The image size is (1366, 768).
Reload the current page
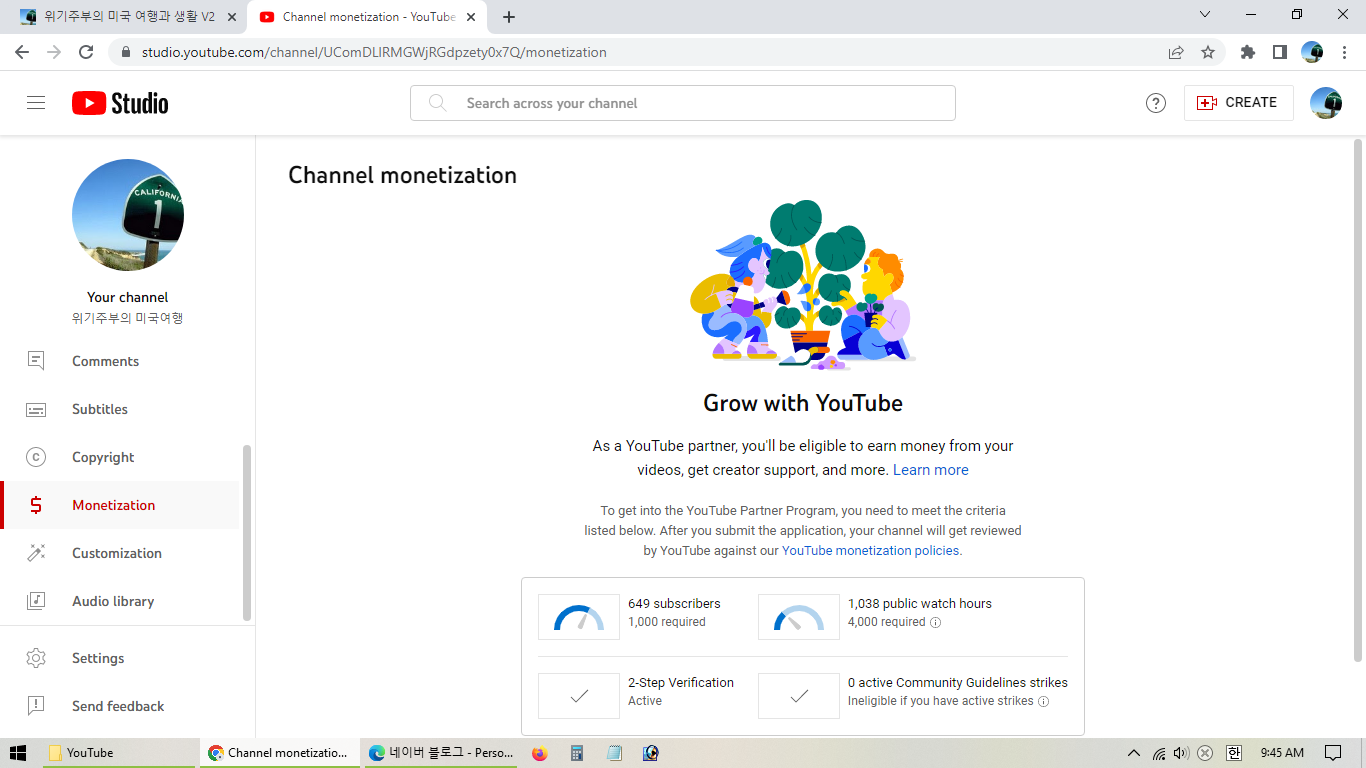click(86, 52)
